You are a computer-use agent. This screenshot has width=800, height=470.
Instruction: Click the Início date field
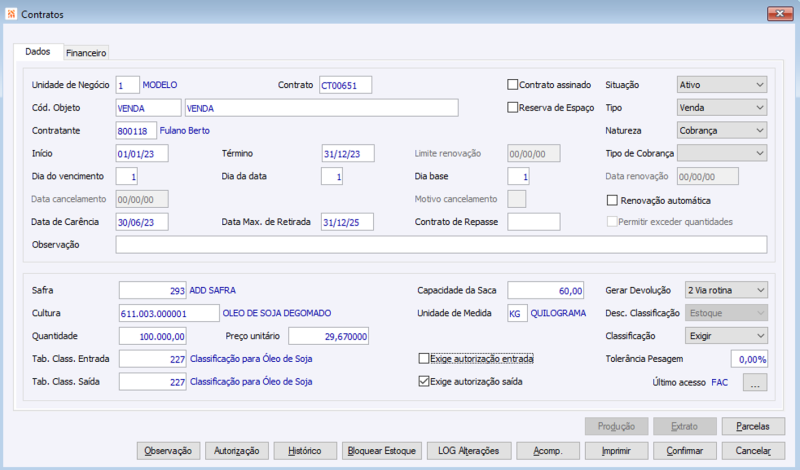click(142, 154)
